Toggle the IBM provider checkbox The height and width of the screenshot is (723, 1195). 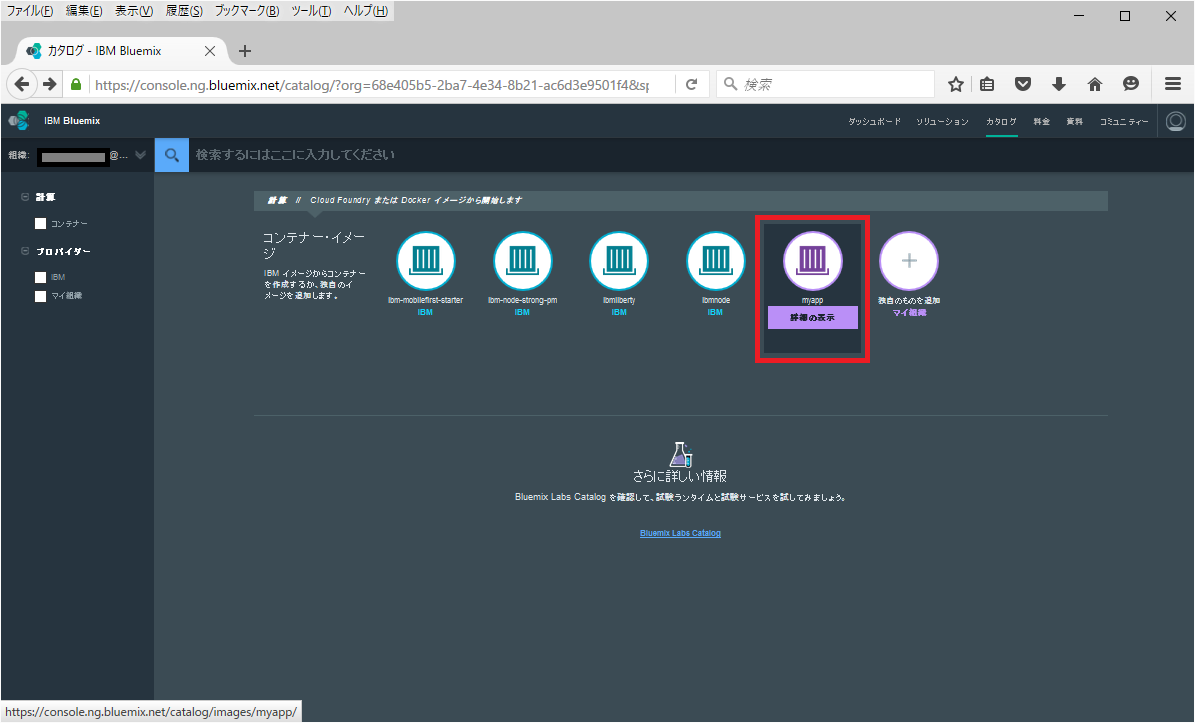[x=40, y=277]
